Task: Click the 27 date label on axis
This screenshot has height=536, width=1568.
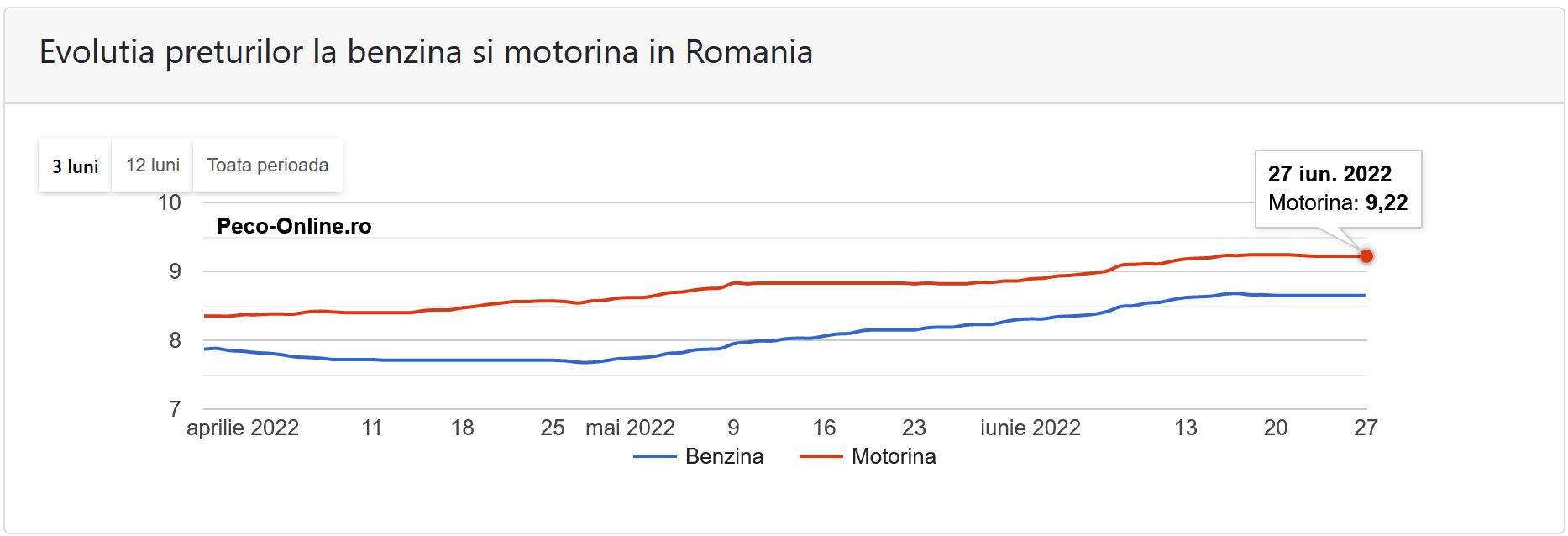Action: [1366, 428]
